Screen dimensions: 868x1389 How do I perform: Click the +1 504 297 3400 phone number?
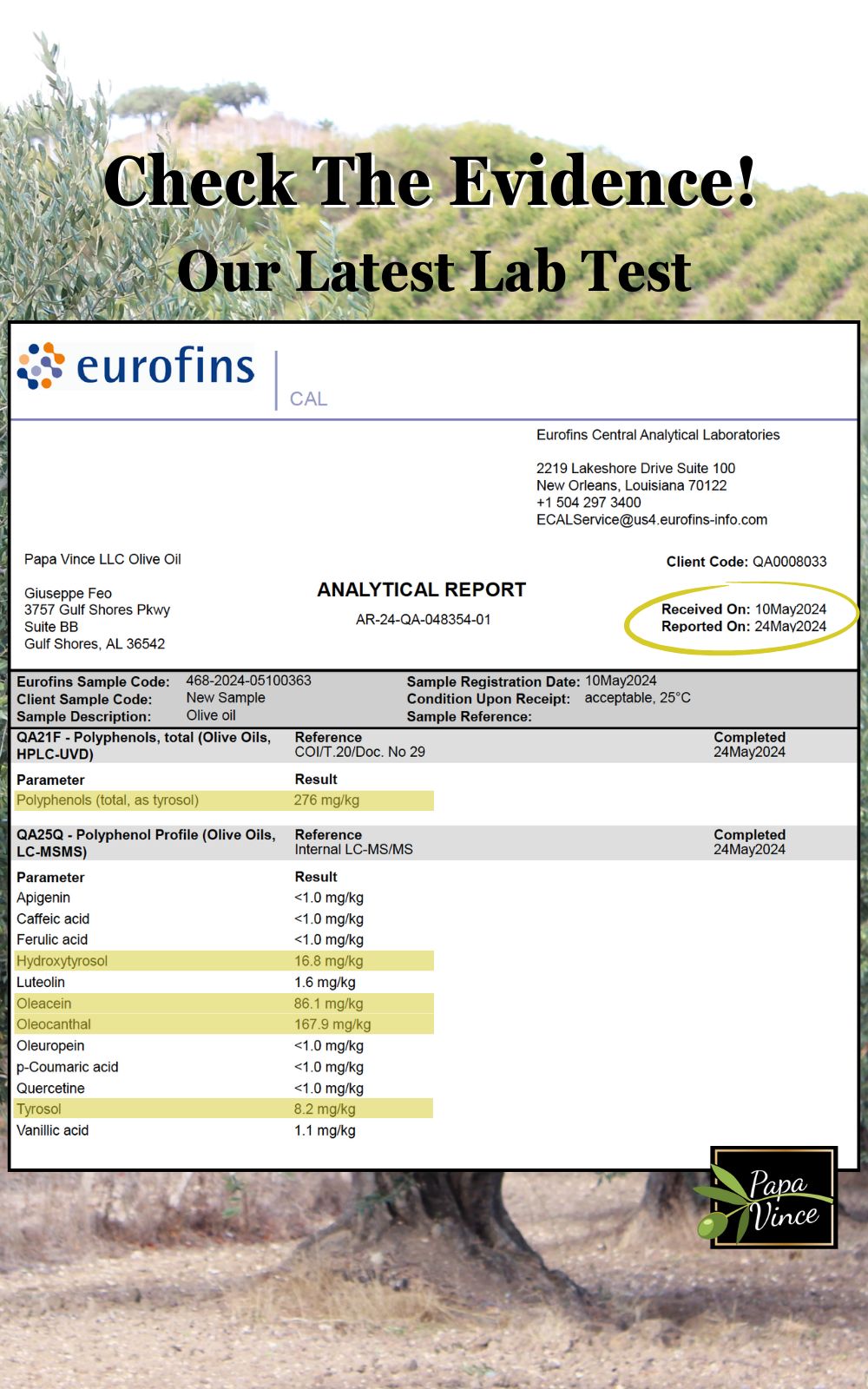click(x=589, y=502)
